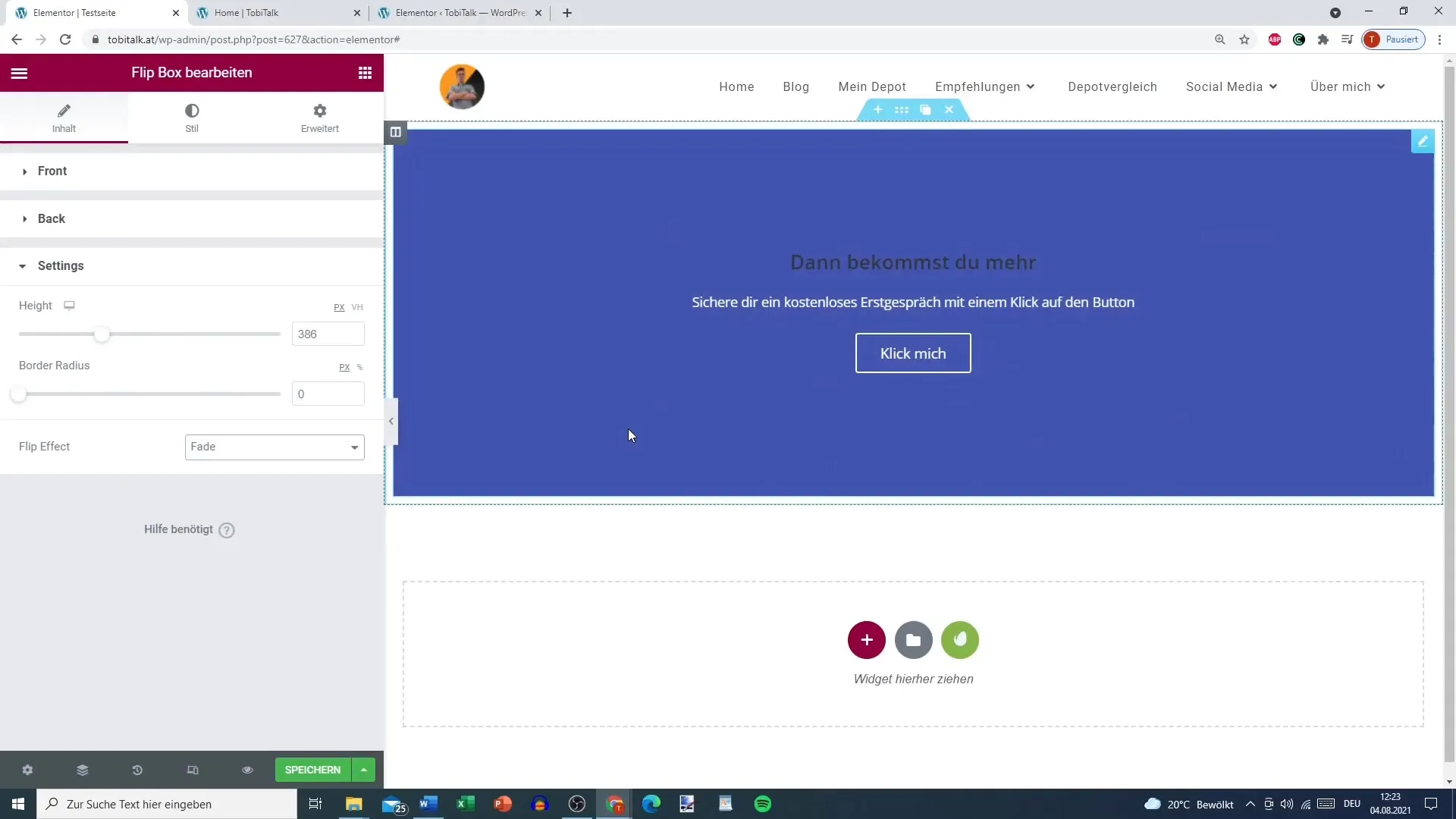Image resolution: width=1456 pixels, height=819 pixels.
Task: Open the Erweitert tab
Action: 320,118
